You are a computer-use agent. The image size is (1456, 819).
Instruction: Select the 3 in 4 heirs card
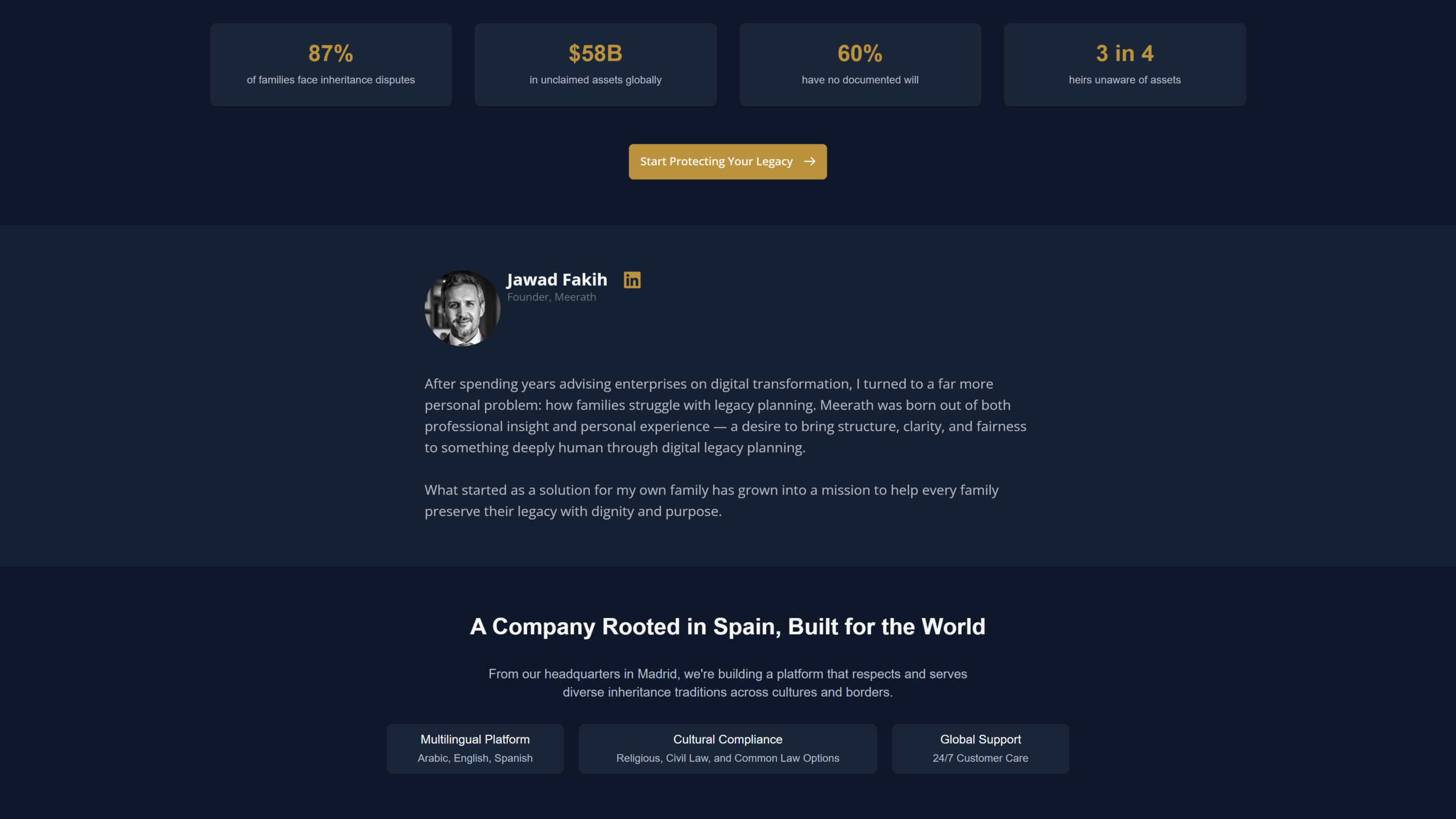1124,64
